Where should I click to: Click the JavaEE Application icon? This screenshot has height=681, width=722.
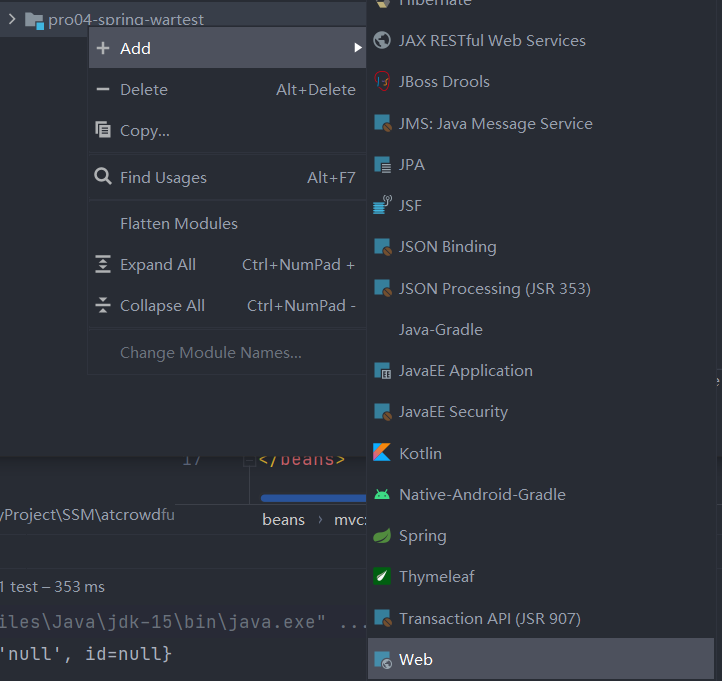pos(383,371)
